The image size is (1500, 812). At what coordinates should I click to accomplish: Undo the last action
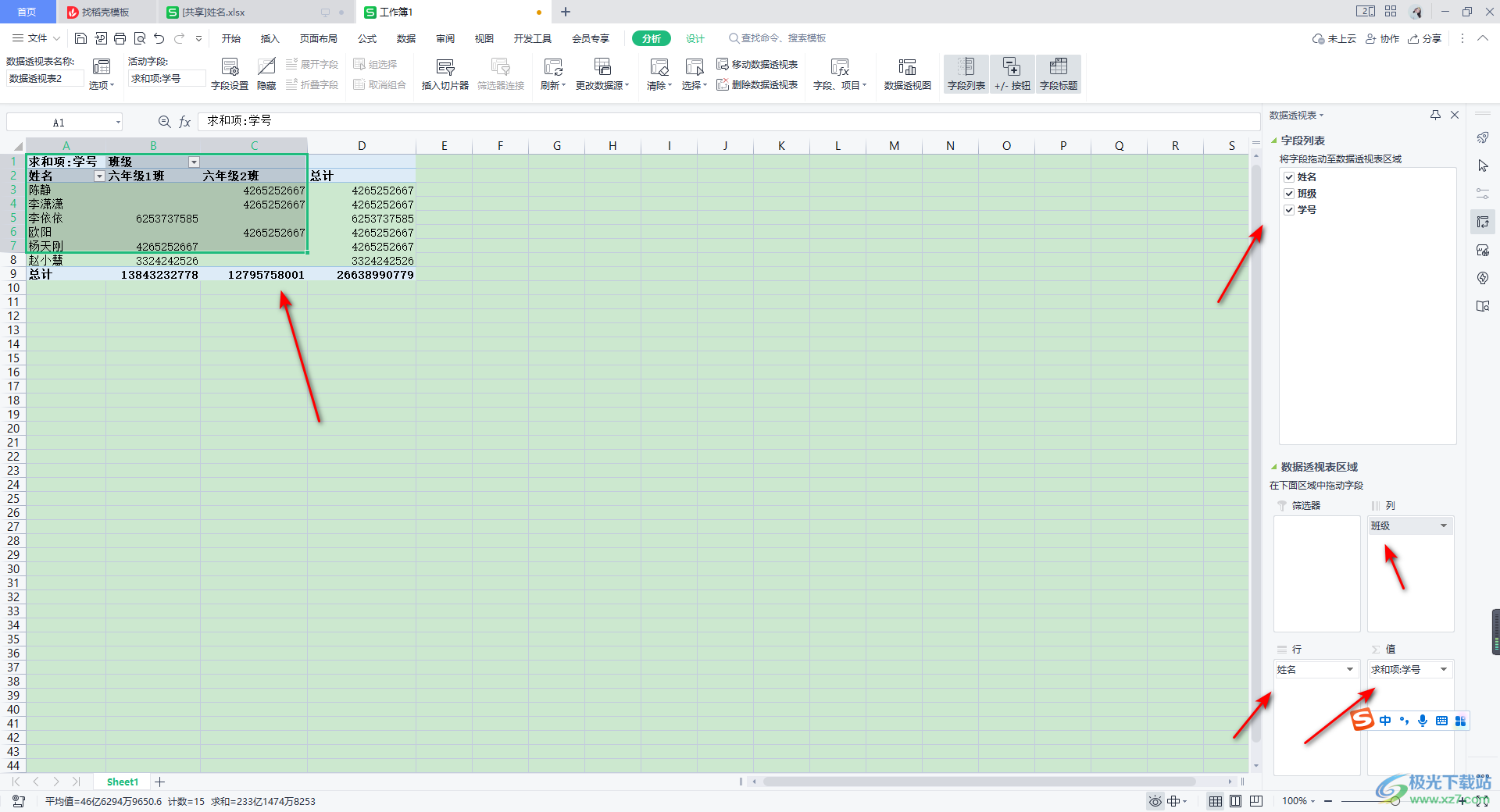click(159, 38)
